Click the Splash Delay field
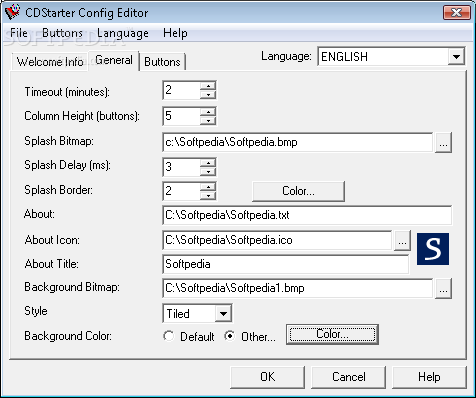476x398 pixels. [182, 167]
